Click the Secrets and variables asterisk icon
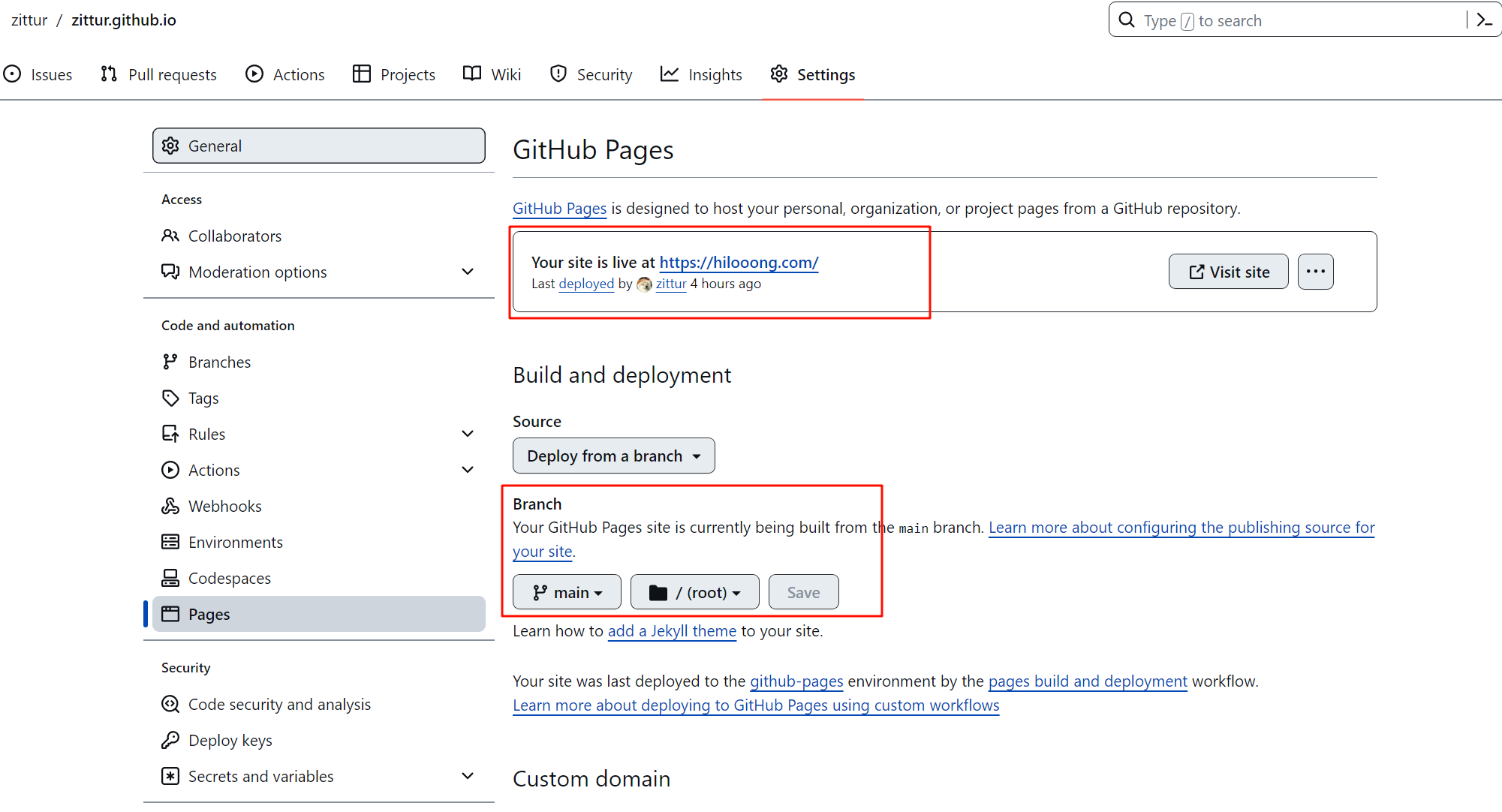This screenshot has height=812, width=1502. pos(170,776)
